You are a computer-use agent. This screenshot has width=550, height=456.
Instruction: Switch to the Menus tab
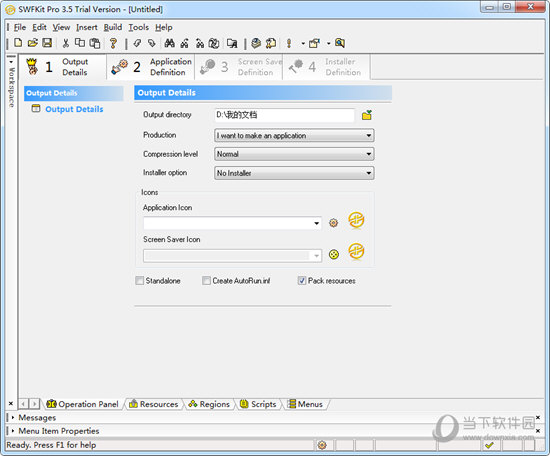tap(305, 404)
